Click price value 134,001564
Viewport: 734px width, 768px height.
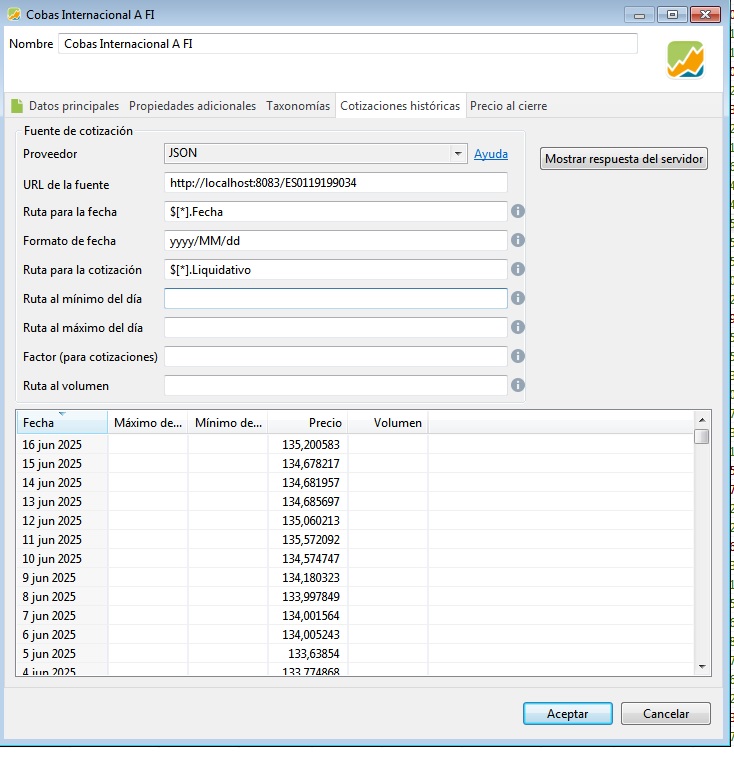coord(310,616)
